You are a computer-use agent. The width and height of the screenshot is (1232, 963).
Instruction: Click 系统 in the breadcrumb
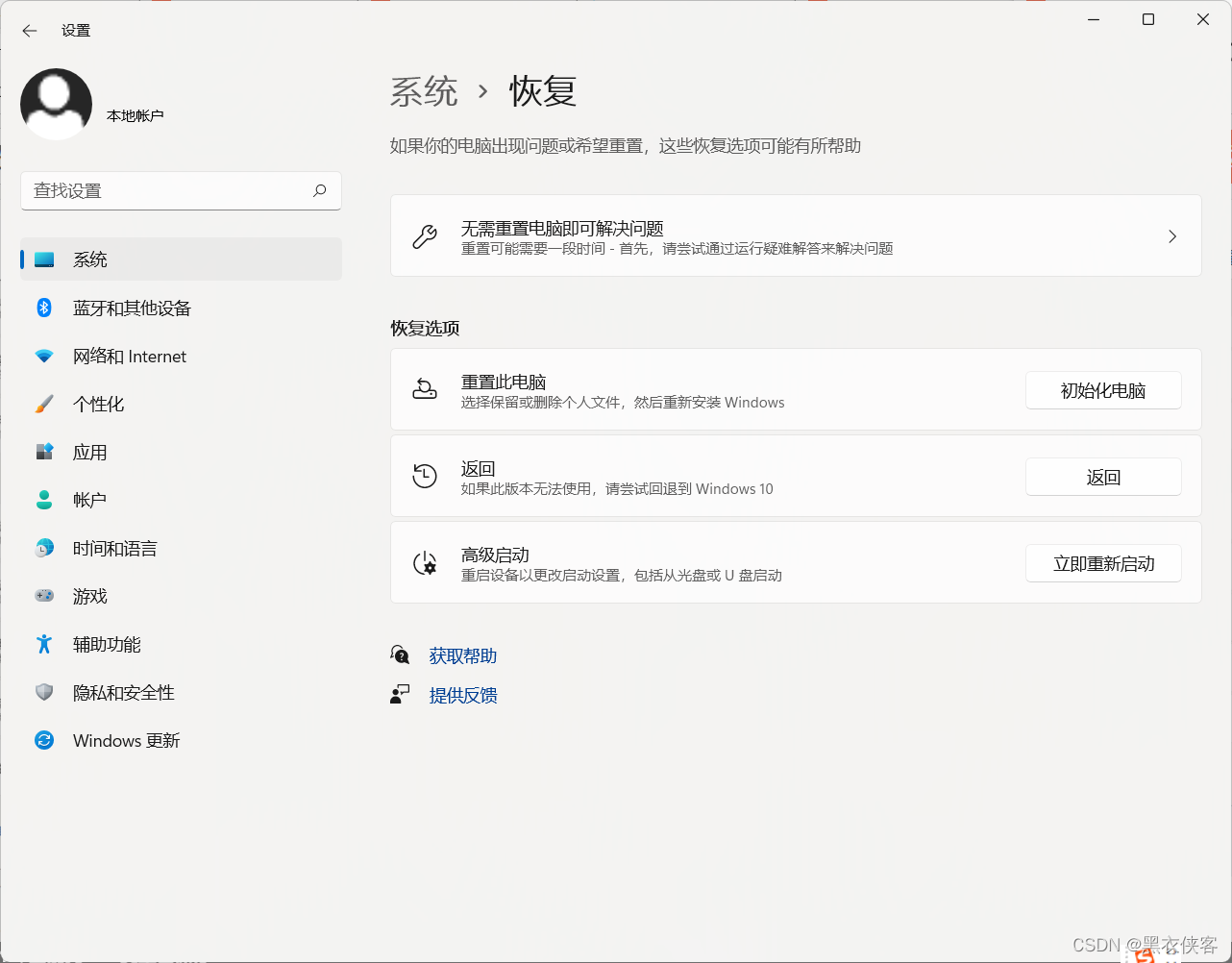tap(424, 91)
